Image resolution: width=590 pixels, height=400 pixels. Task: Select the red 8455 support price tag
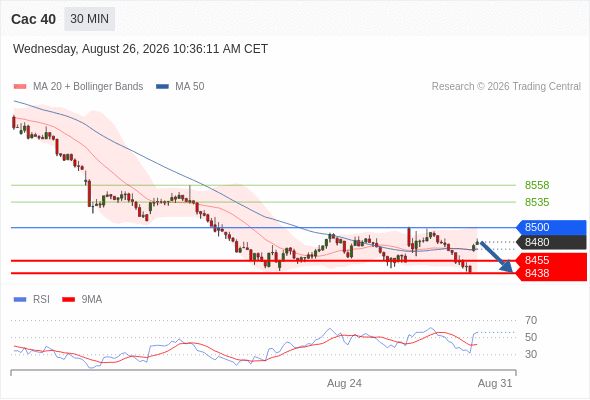pyautogui.click(x=552, y=260)
